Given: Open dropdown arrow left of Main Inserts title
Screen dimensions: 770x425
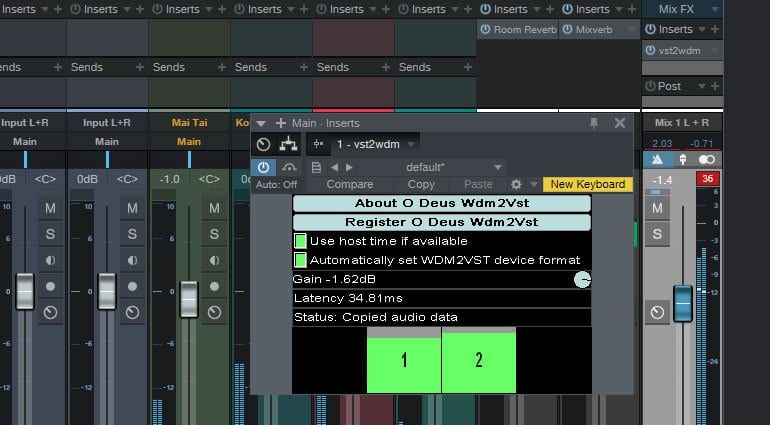Looking at the screenshot, I should point(261,123).
